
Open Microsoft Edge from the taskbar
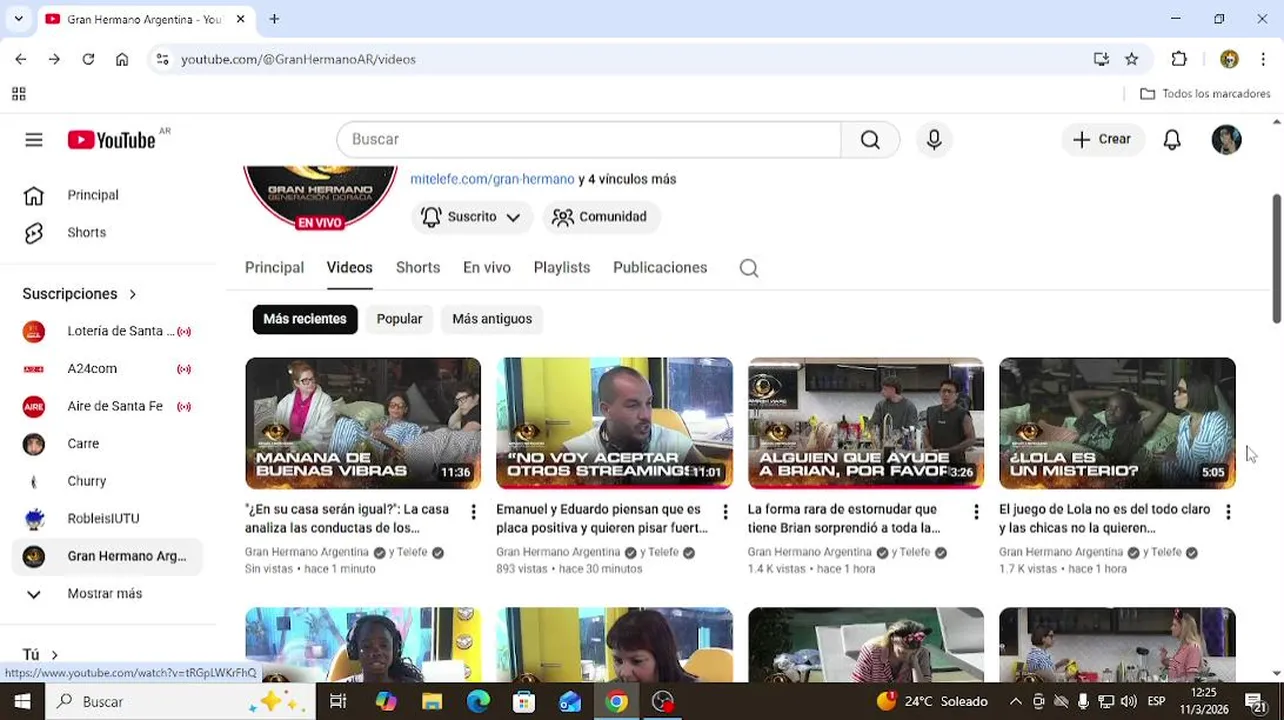[478, 701]
